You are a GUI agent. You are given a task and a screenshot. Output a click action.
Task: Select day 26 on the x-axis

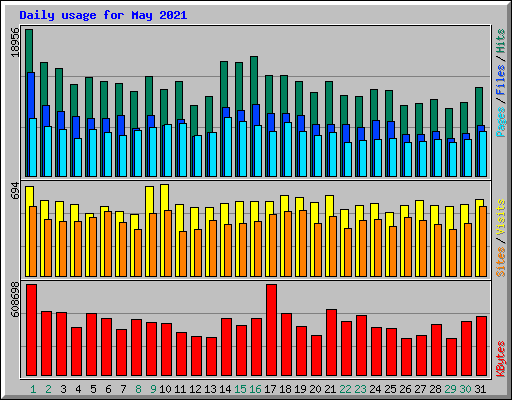coord(405,389)
